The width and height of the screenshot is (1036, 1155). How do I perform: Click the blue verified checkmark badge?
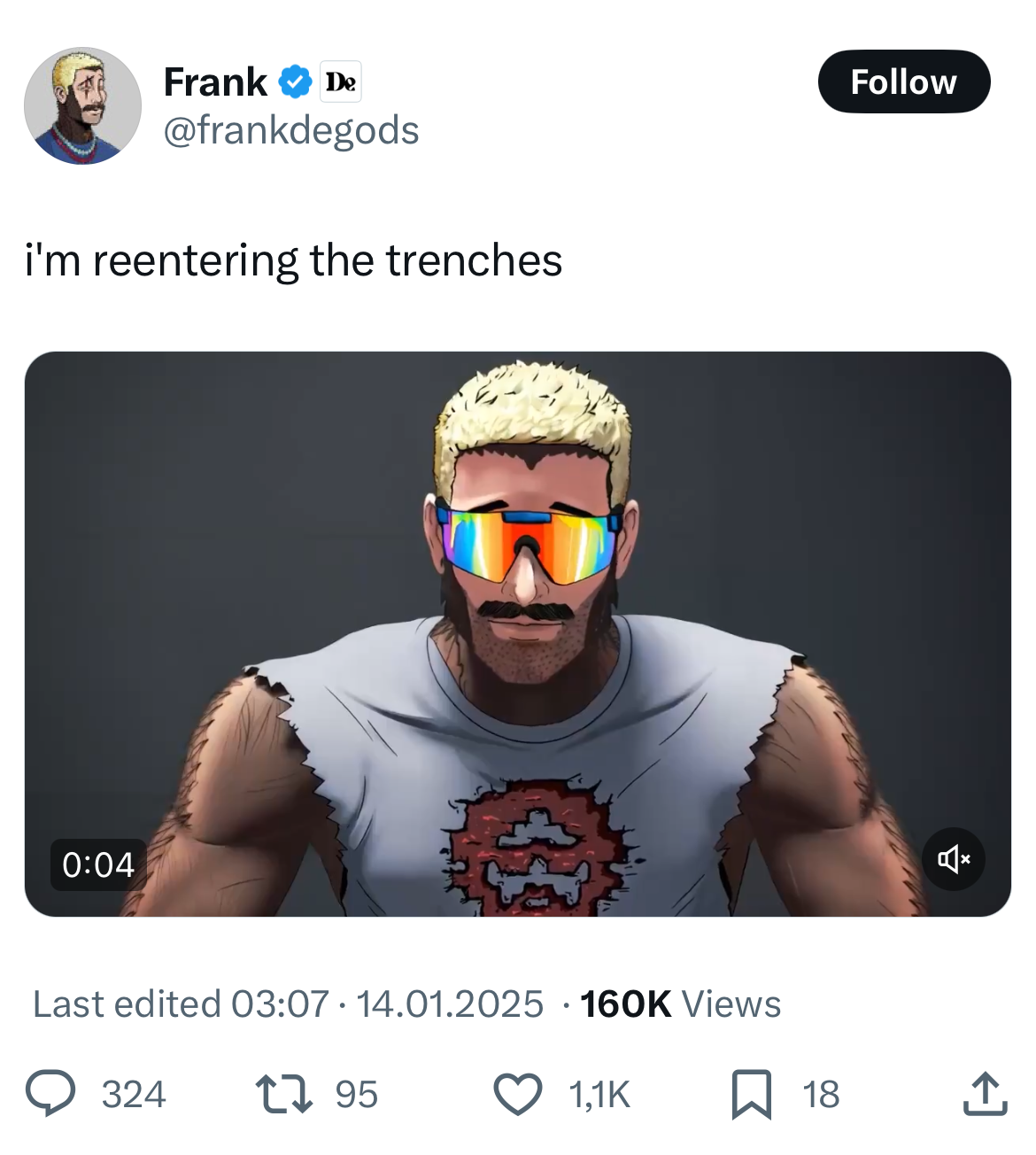tap(295, 82)
